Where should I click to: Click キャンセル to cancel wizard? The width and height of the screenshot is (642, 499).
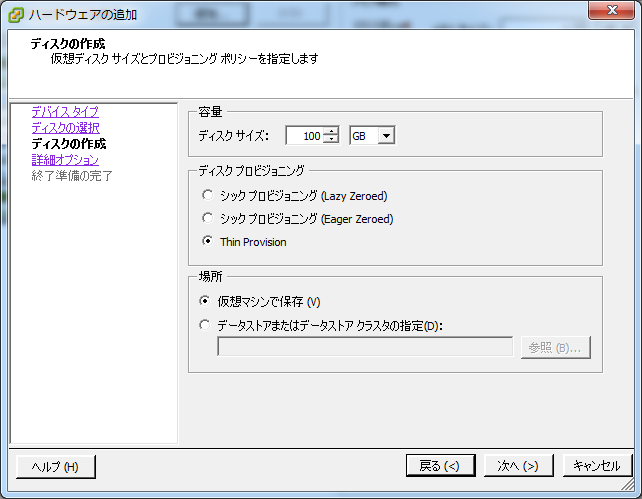click(598, 466)
